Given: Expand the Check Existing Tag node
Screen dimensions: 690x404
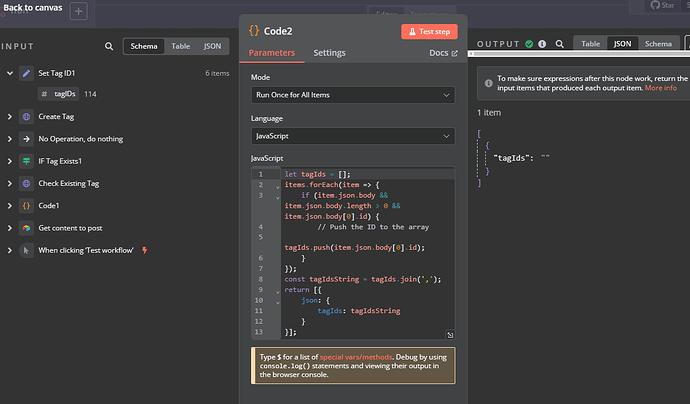Looking at the screenshot, I should (10, 184).
